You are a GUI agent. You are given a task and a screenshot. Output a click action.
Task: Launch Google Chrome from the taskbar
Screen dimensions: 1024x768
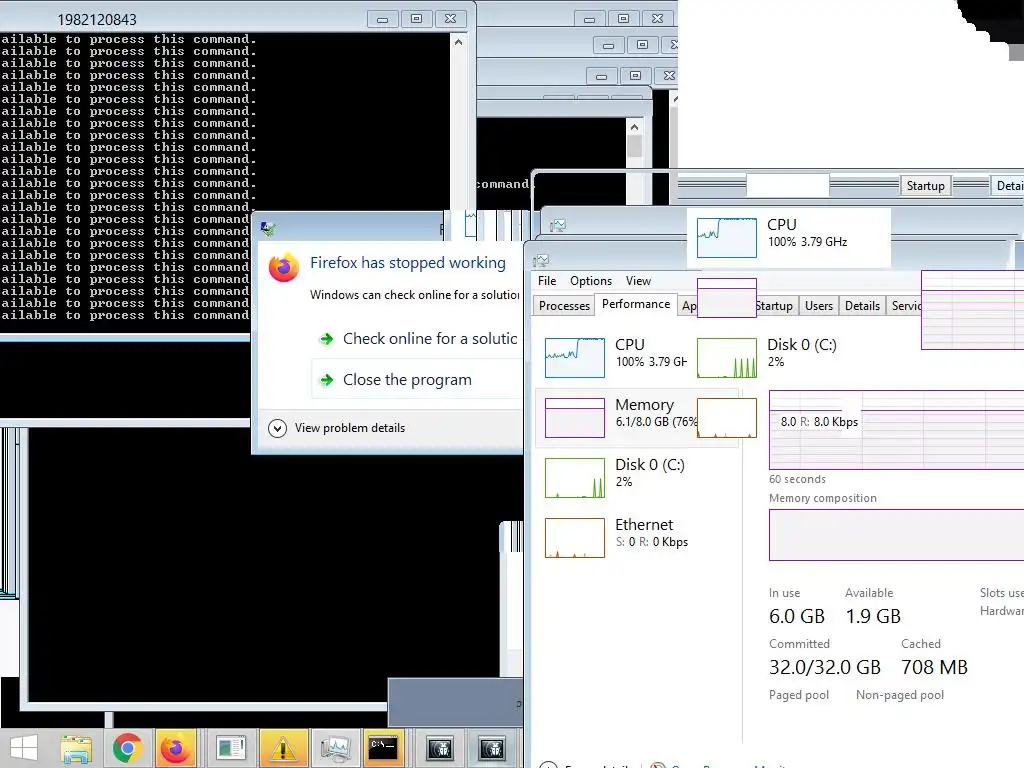pos(127,748)
